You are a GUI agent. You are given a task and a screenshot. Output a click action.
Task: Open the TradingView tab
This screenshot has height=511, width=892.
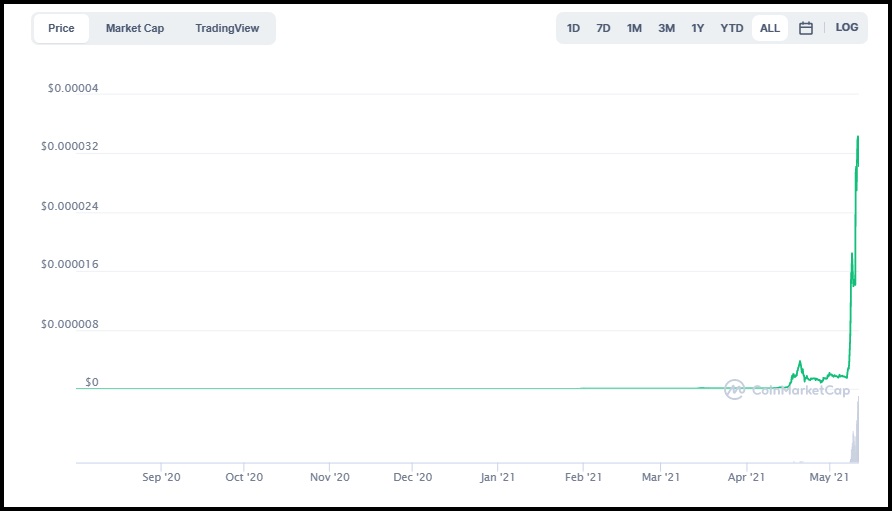point(227,28)
